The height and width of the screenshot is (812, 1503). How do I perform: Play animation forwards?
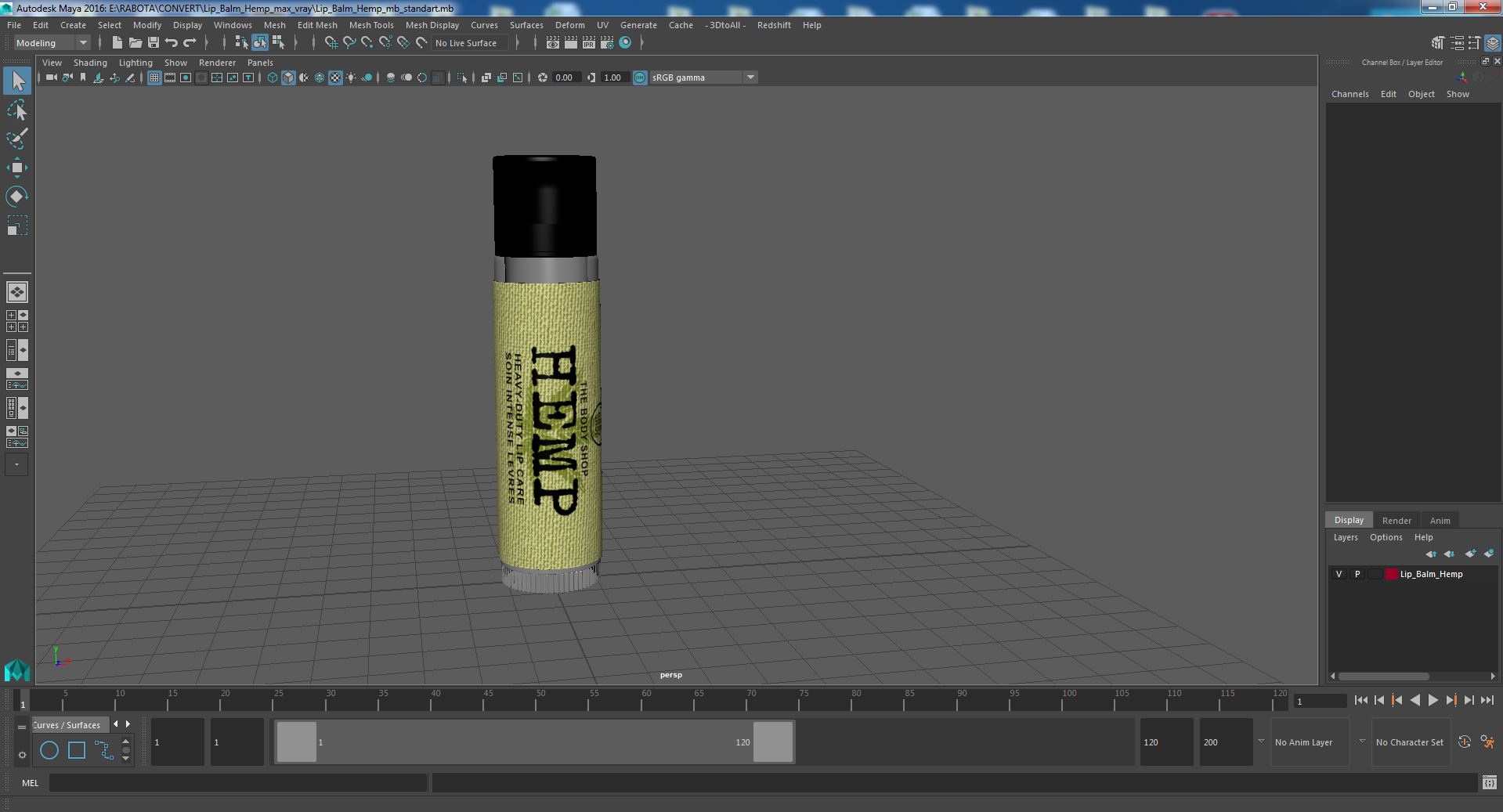1433,701
